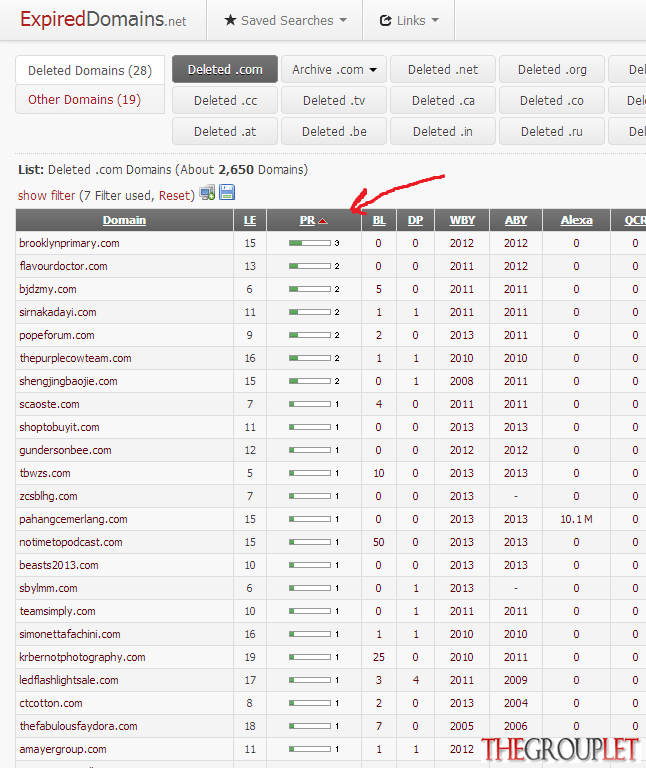
Task: Sort table by Domain column
Action: coord(124,220)
